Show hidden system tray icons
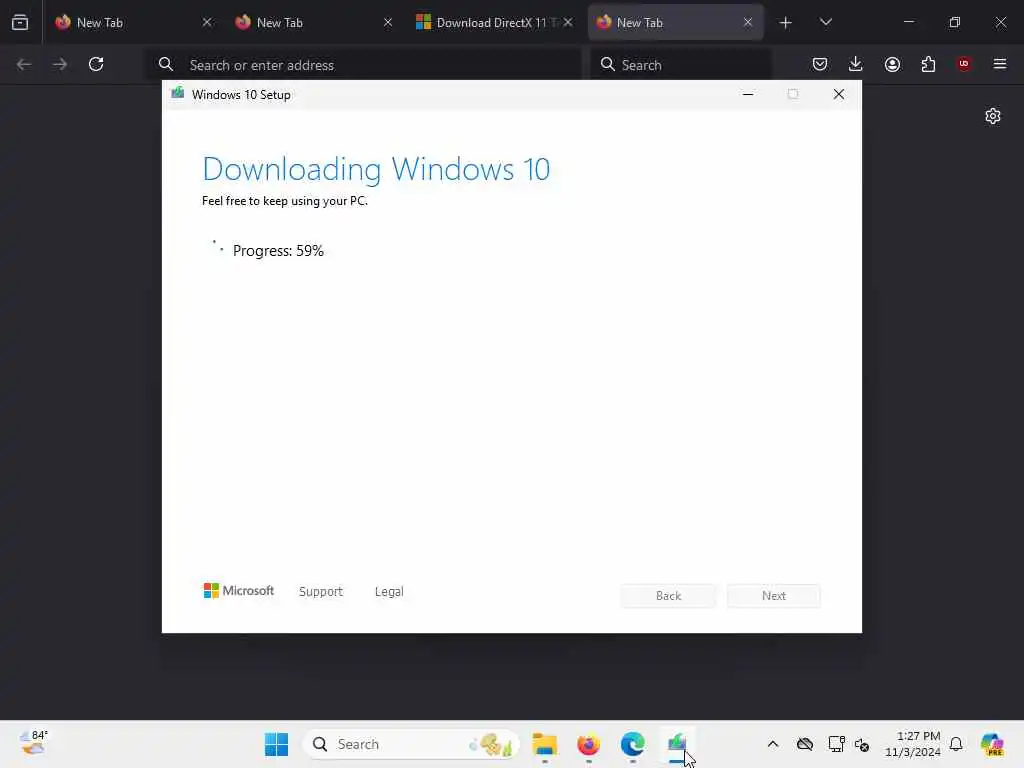1024x768 pixels. coord(773,744)
